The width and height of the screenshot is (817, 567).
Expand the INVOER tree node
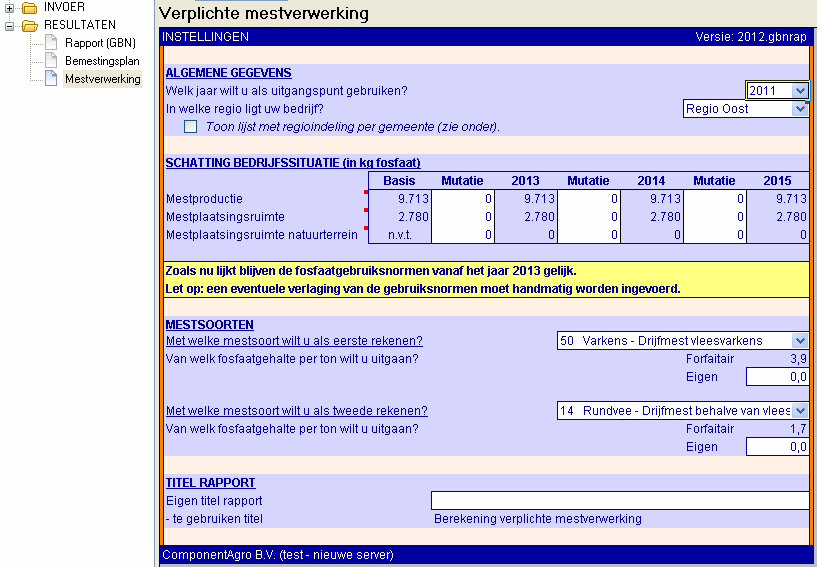coord(10,8)
